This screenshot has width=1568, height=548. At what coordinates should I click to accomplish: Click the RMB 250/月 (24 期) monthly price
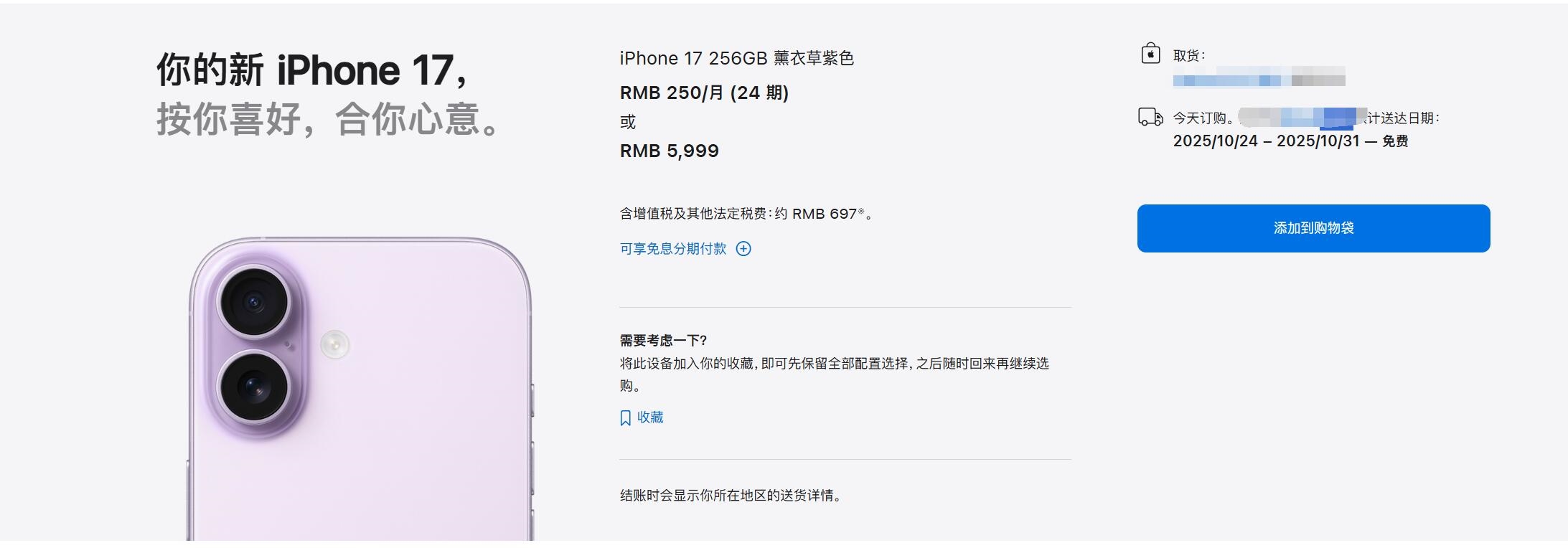(x=704, y=93)
